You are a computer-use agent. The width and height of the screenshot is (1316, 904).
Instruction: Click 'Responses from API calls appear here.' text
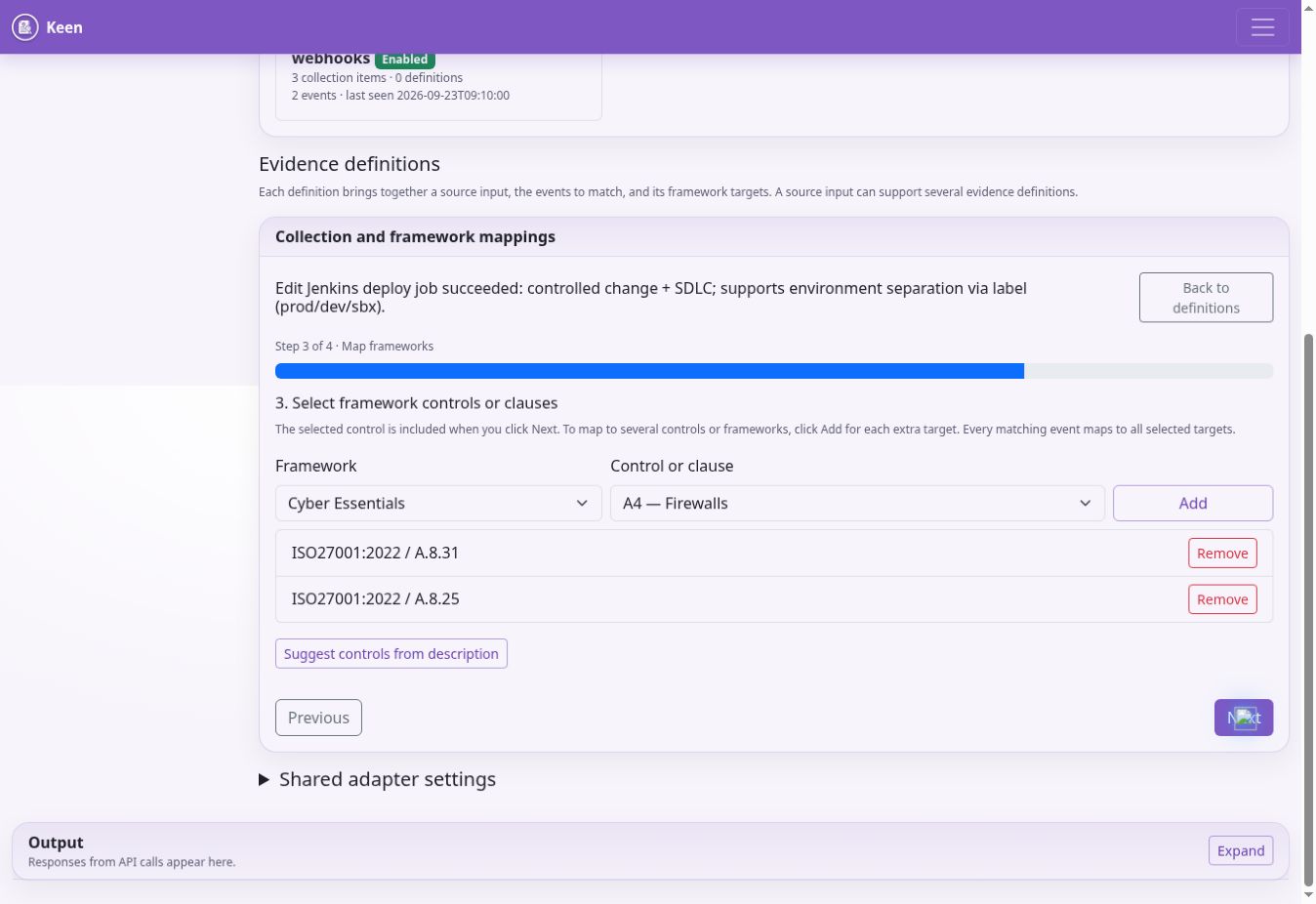pos(132,862)
